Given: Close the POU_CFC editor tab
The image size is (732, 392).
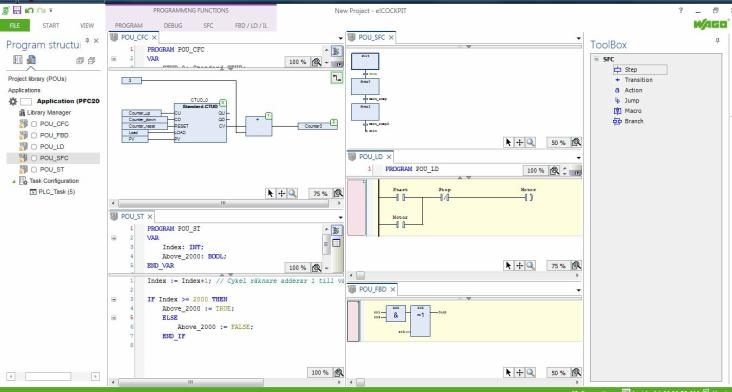Looking at the screenshot, I should [154, 37].
